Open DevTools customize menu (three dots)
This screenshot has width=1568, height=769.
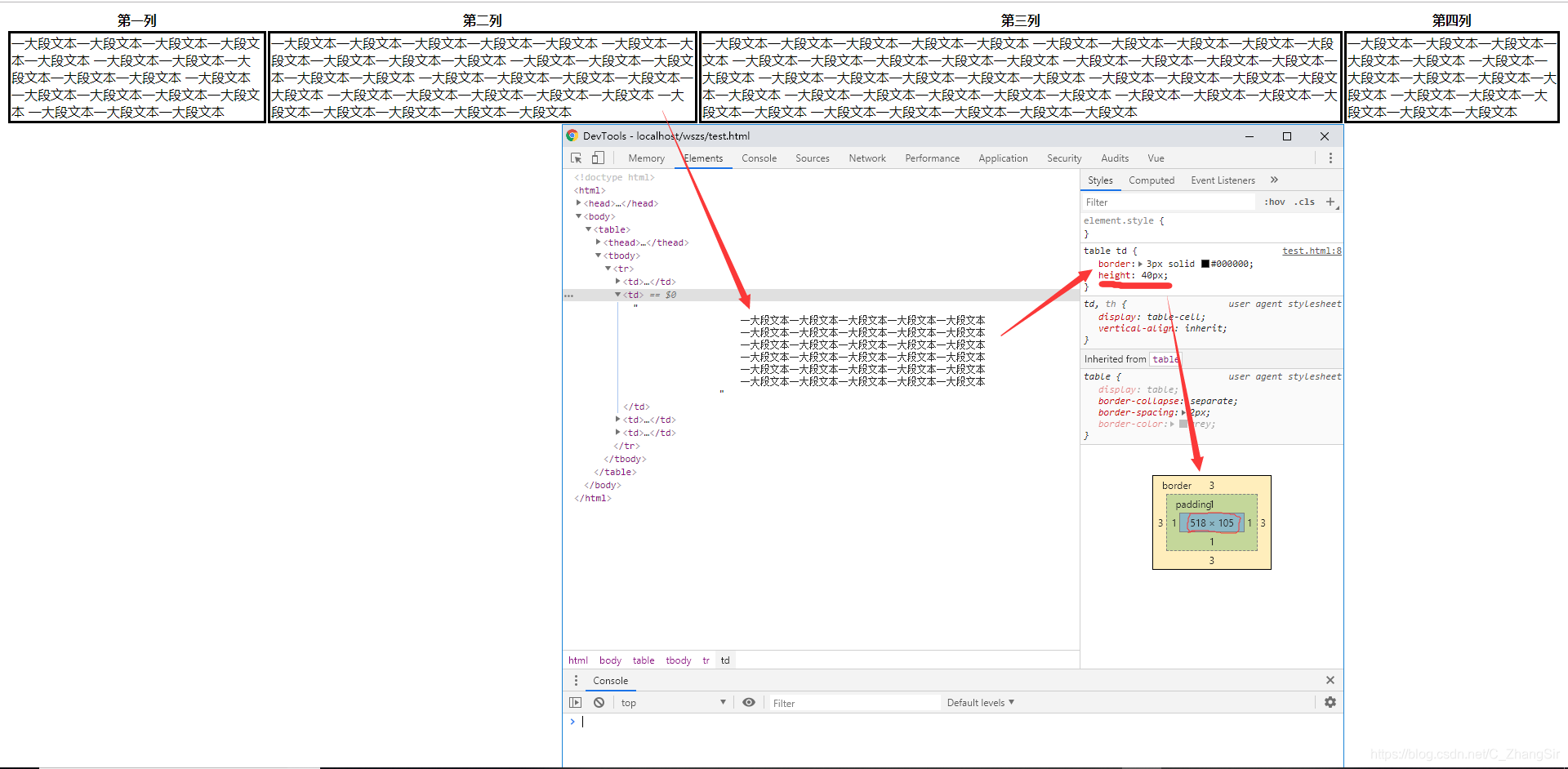(x=1330, y=158)
